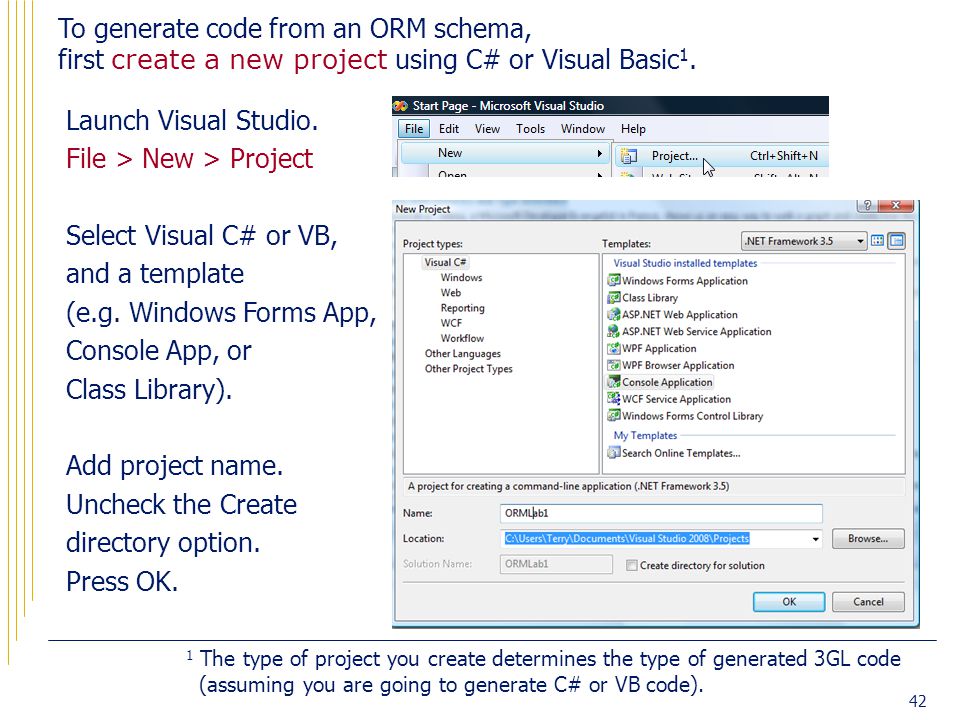Screen dimensions: 960x720
Task: Click the Visual Studio installed templates heading
Action: click(685, 263)
